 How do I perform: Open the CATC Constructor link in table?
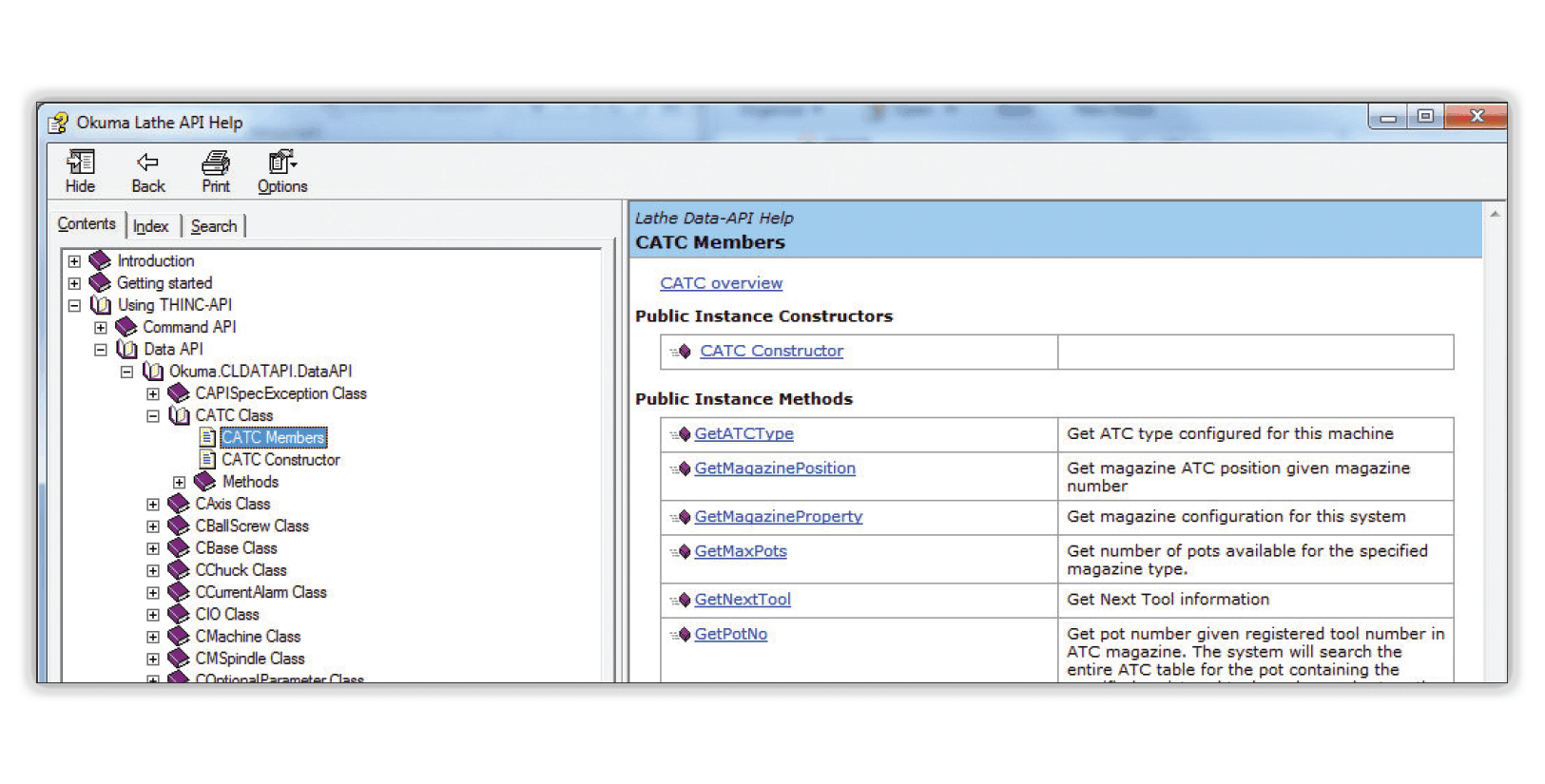(x=771, y=351)
